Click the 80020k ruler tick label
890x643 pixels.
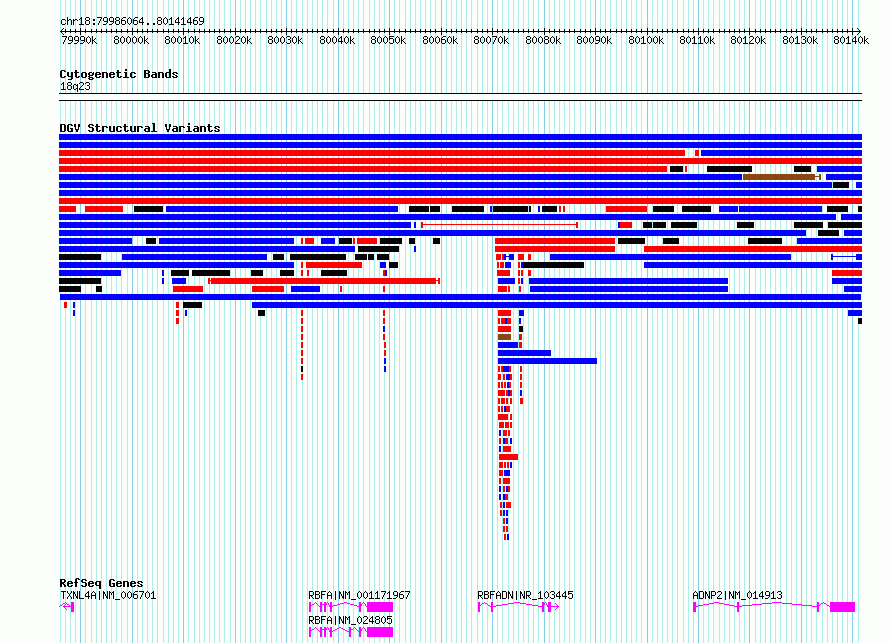click(234, 40)
